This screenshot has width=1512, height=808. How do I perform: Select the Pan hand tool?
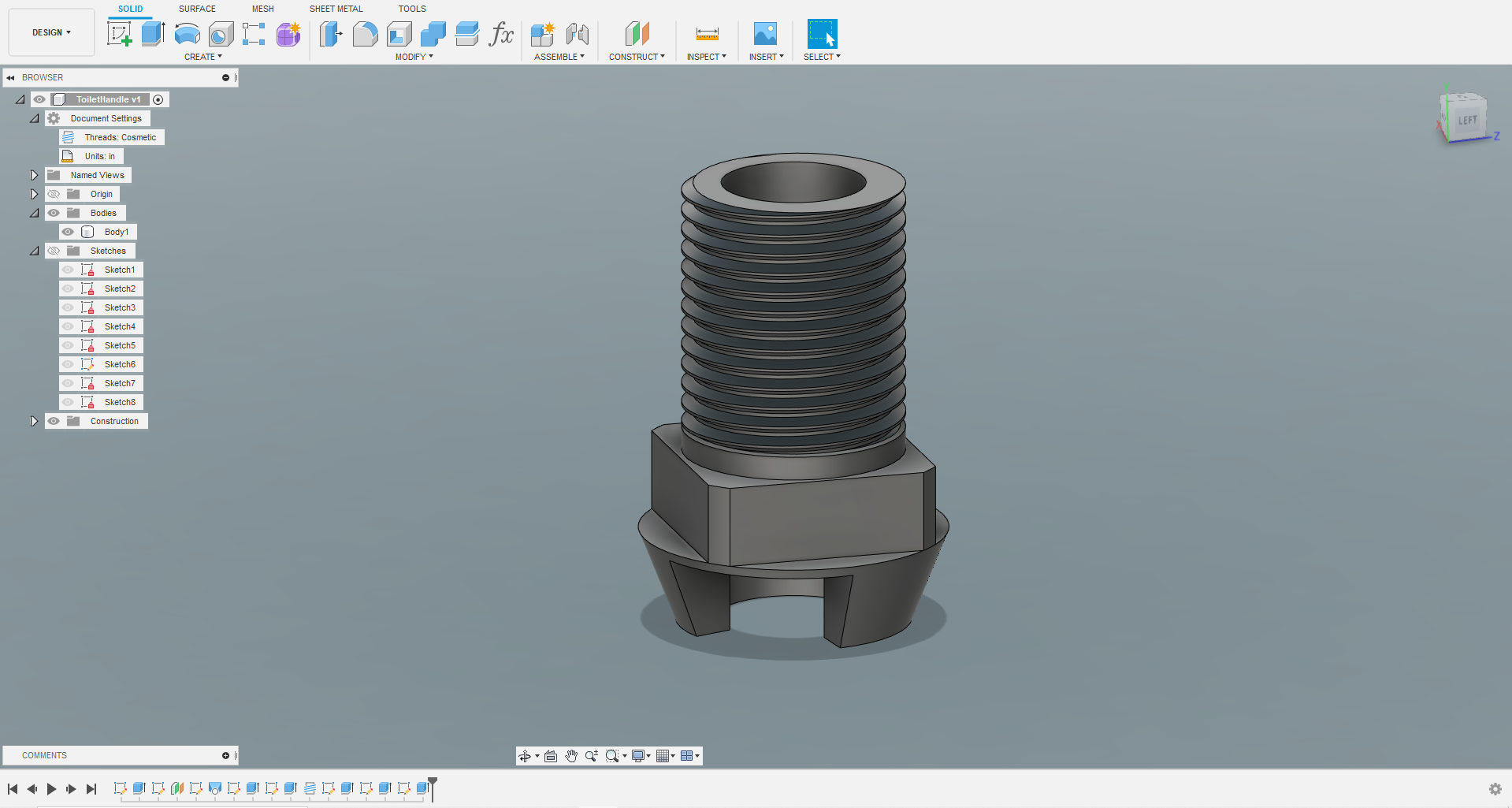point(571,756)
